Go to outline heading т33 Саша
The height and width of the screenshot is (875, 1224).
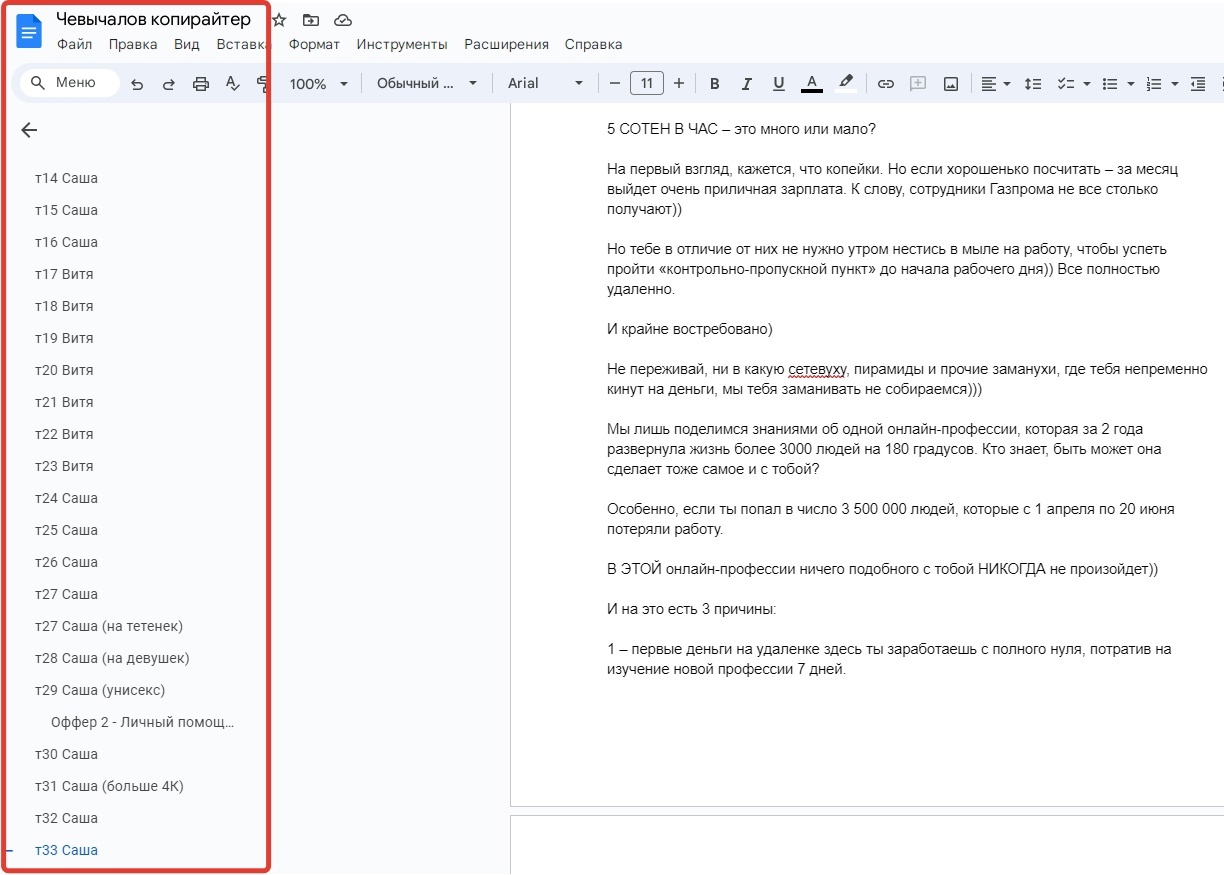(x=66, y=850)
